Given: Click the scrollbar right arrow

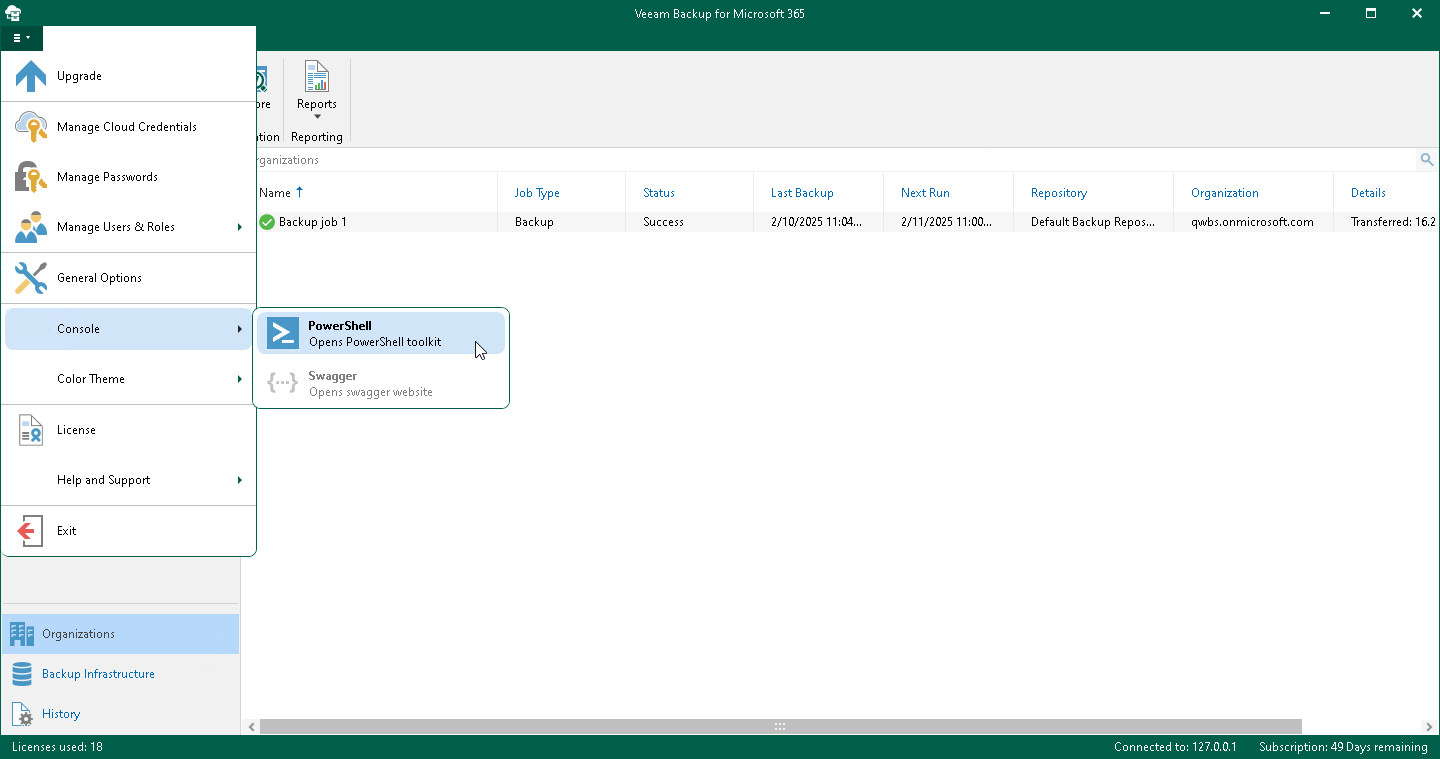Looking at the screenshot, I should click(1428, 727).
